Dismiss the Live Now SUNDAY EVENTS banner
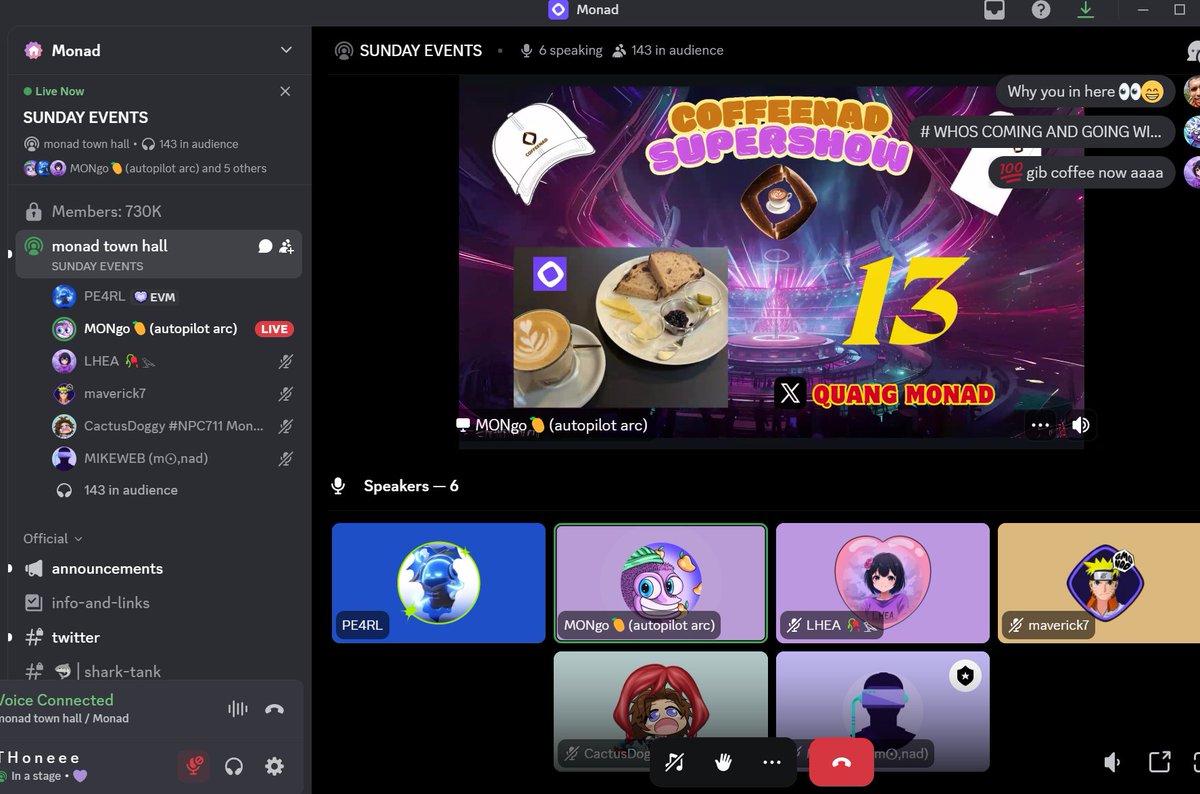1200x794 pixels. [x=285, y=91]
